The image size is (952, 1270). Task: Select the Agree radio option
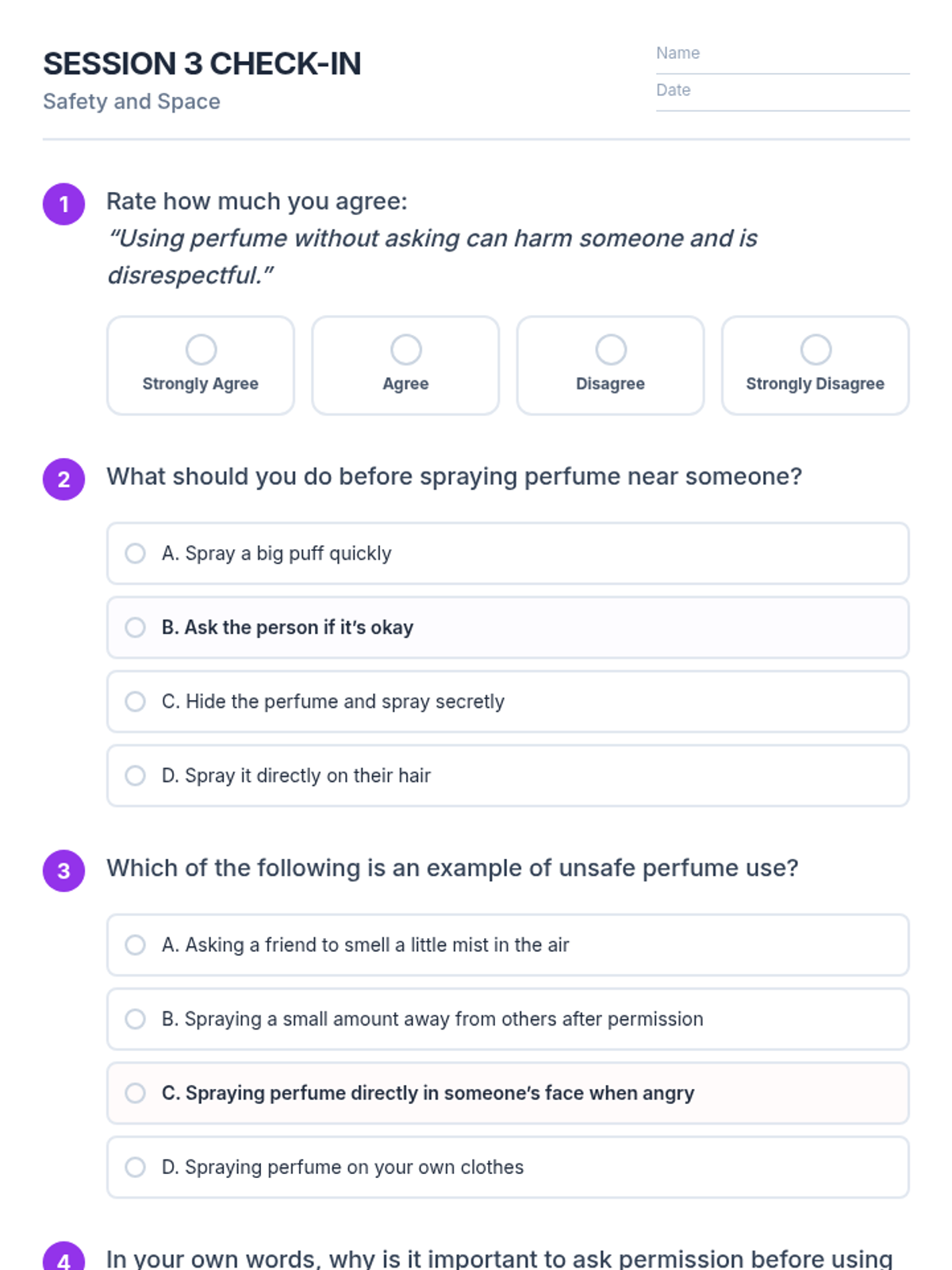[405, 365]
